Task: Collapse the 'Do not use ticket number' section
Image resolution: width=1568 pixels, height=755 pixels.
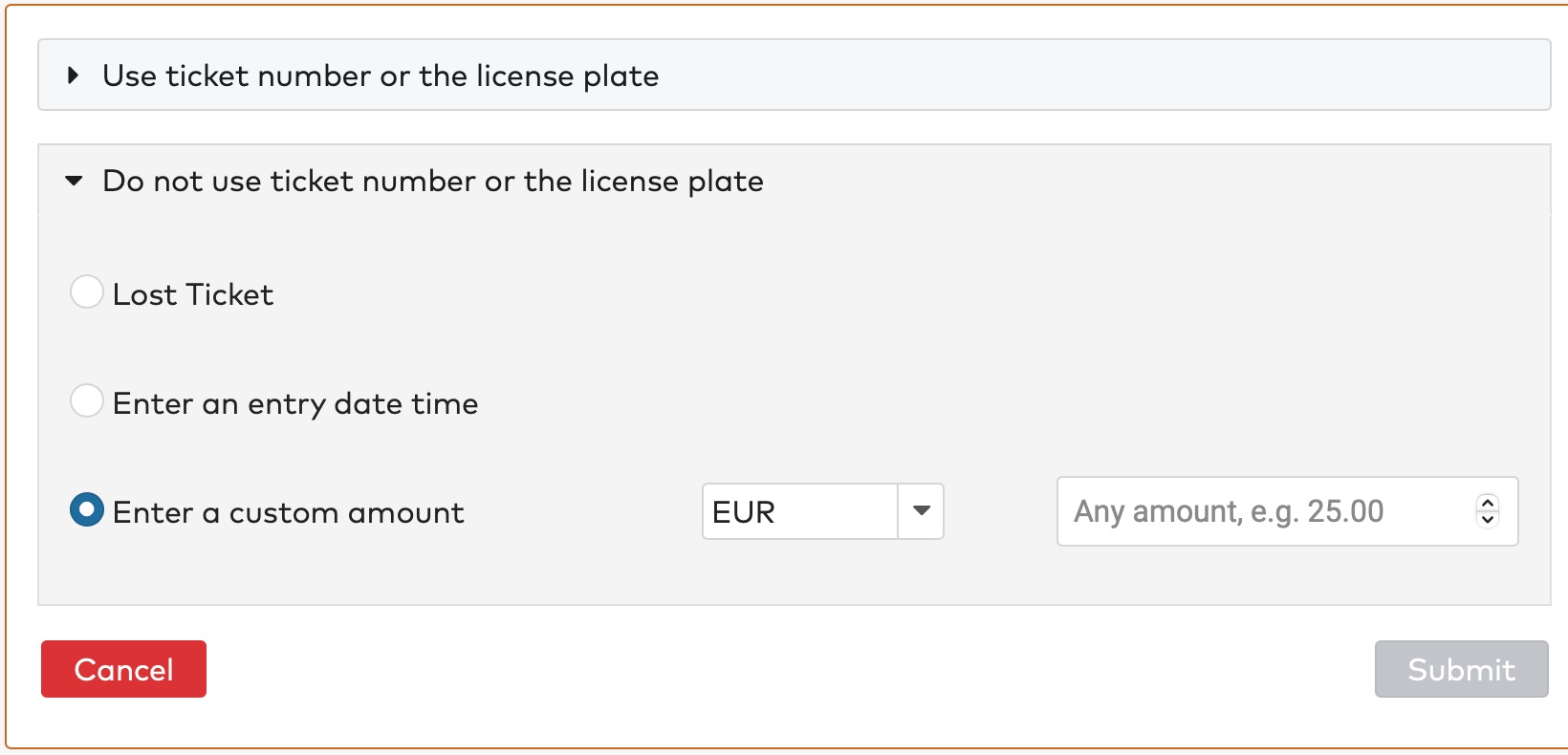Action: click(x=430, y=181)
